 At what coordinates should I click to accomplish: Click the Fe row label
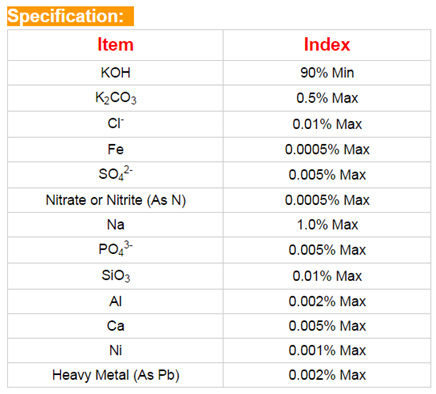pyautogui.click(x=115, y=149)
